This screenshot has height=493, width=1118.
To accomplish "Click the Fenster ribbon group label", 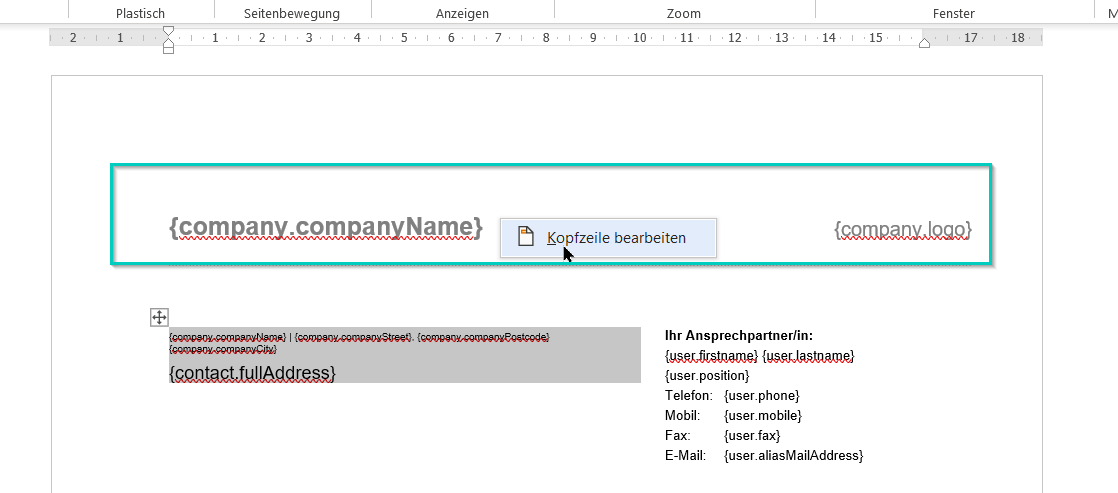I will coord(953,14).
